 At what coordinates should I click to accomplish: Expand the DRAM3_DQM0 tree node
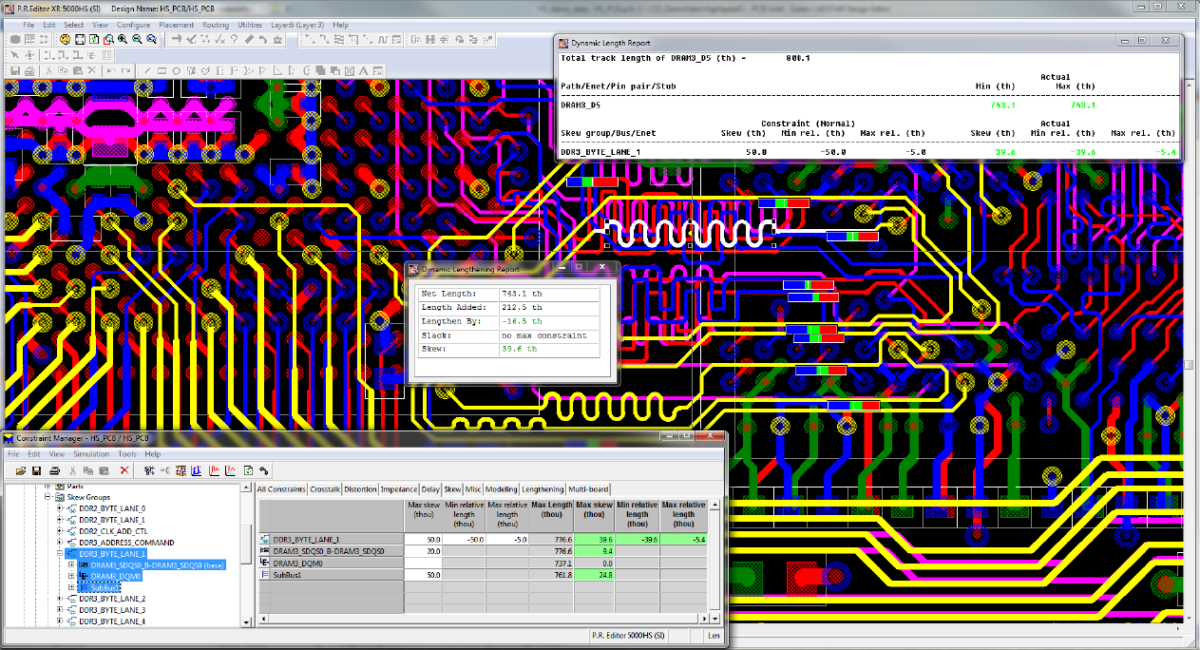pos(71,576)
